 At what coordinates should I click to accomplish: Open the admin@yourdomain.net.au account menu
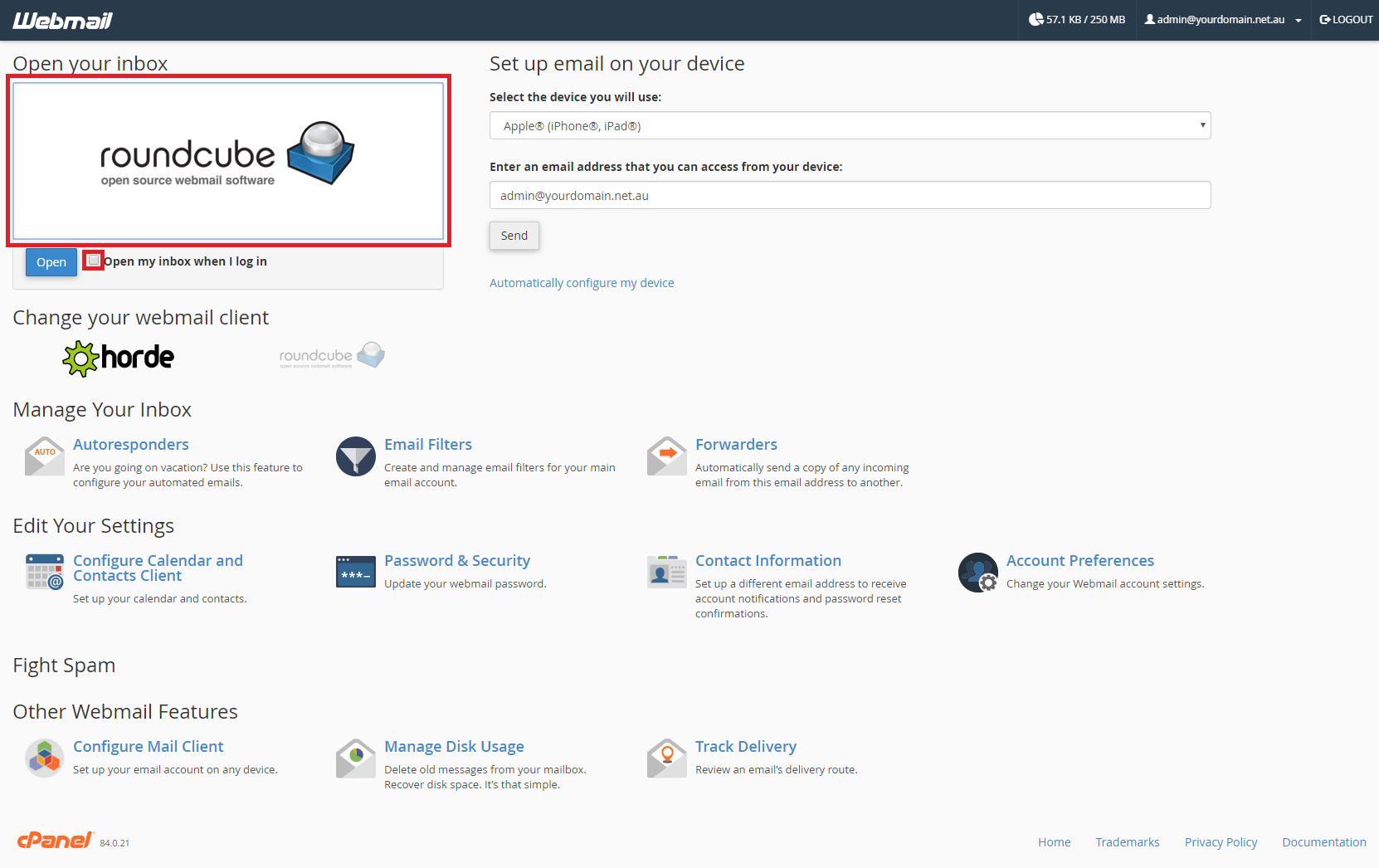1223,20
